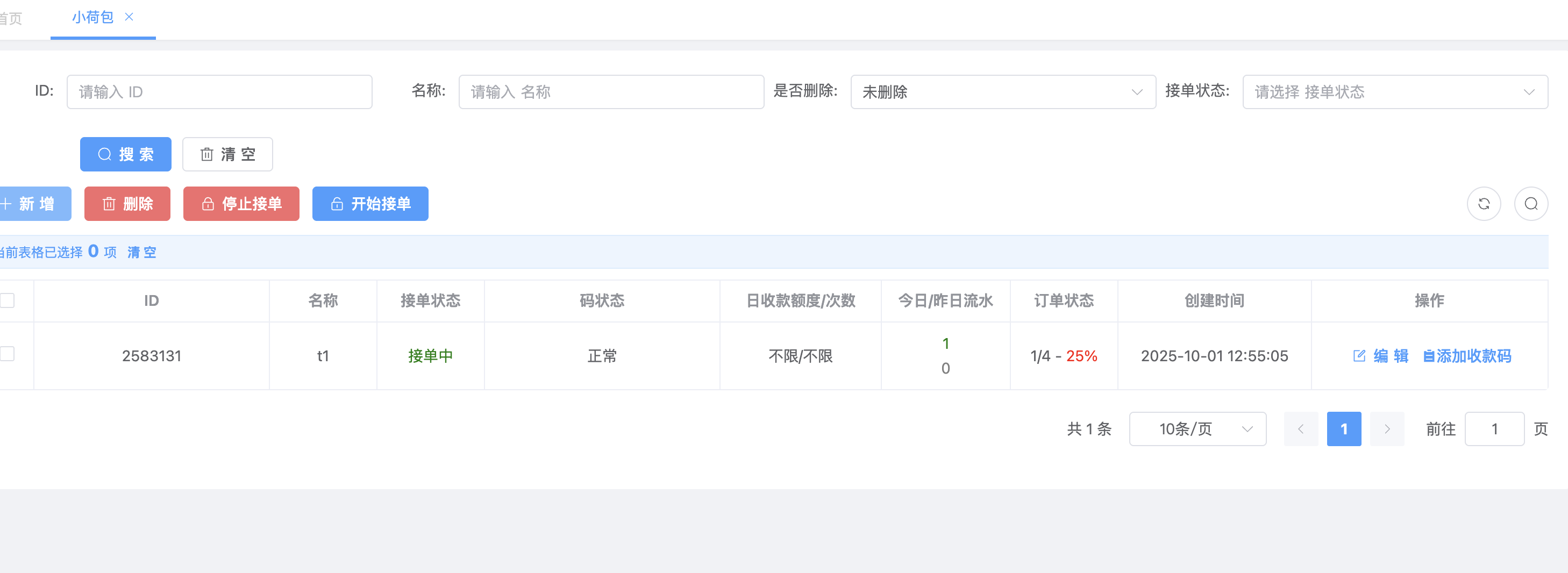Expand the 接单状态 filter dropdown
The height and width of the screenshot is (573, 1568).
[1394, 92]
